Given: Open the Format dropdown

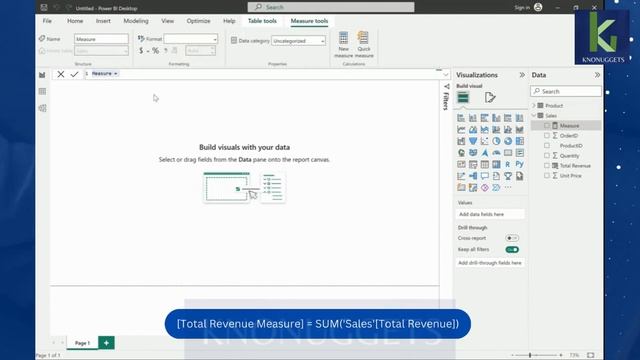Looking at the screenshot, I should click(x=191, y=39).
